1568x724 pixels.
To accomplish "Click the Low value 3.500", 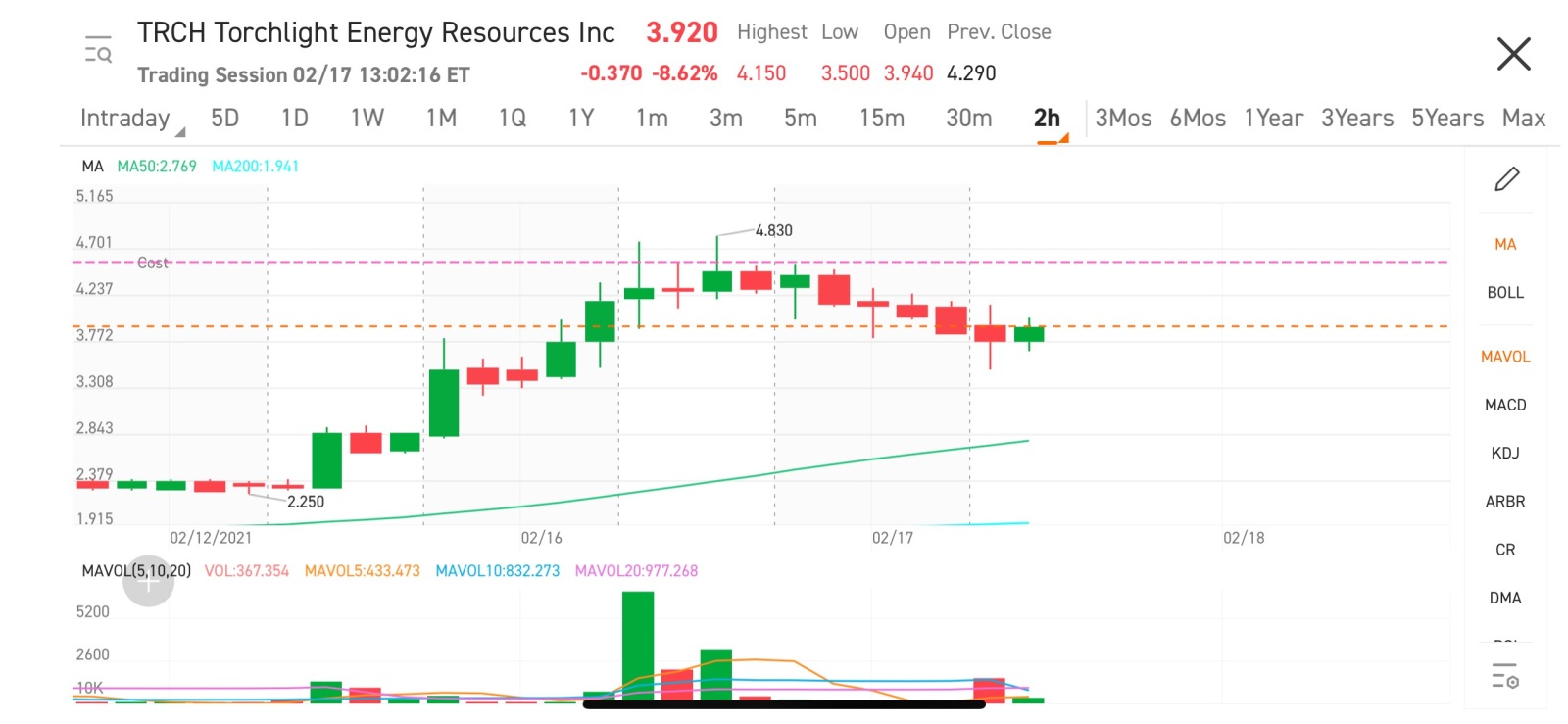I will point(845,73).
